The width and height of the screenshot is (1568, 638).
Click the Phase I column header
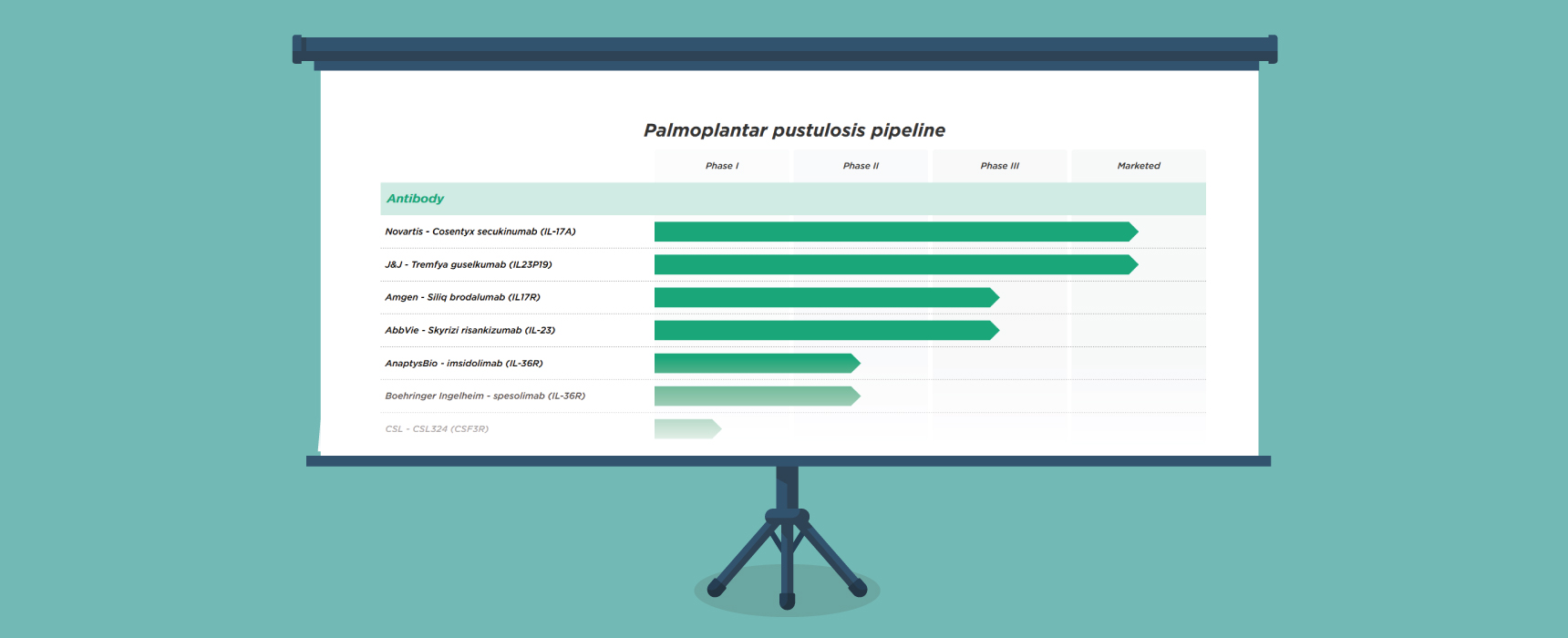coord(722,166)
